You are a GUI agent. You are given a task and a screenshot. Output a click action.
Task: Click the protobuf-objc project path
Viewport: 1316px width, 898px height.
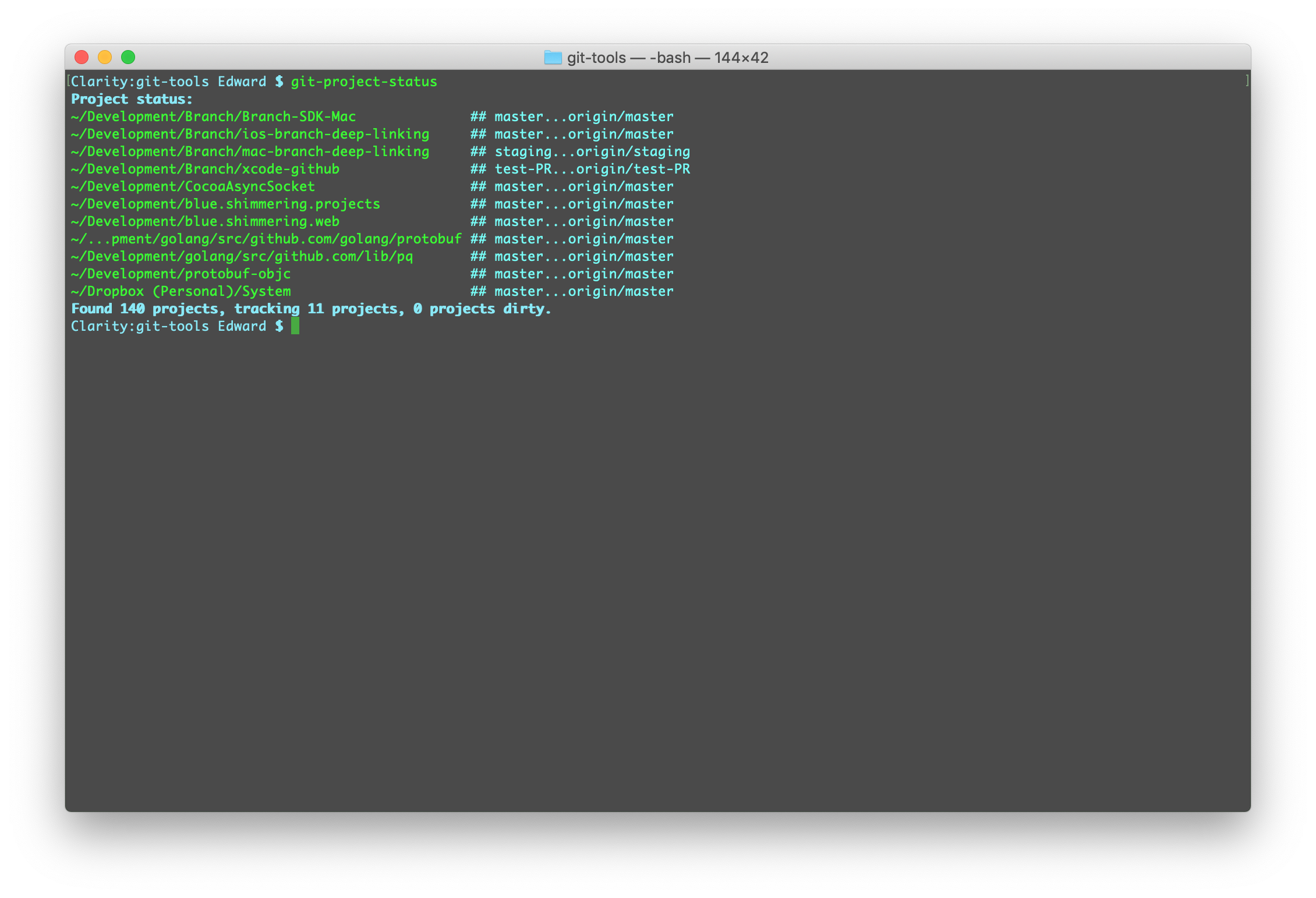[x=181, y=274]
